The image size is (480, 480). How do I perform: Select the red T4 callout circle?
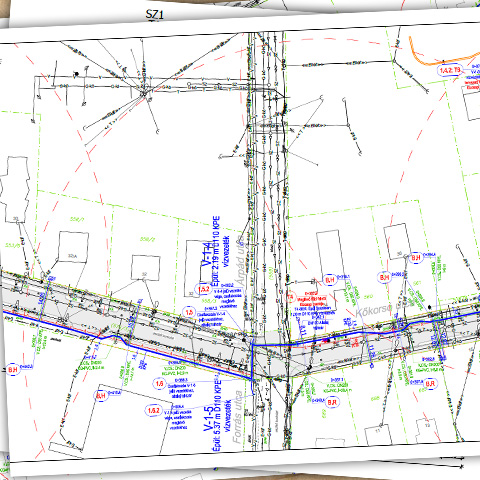pos(291,296)
